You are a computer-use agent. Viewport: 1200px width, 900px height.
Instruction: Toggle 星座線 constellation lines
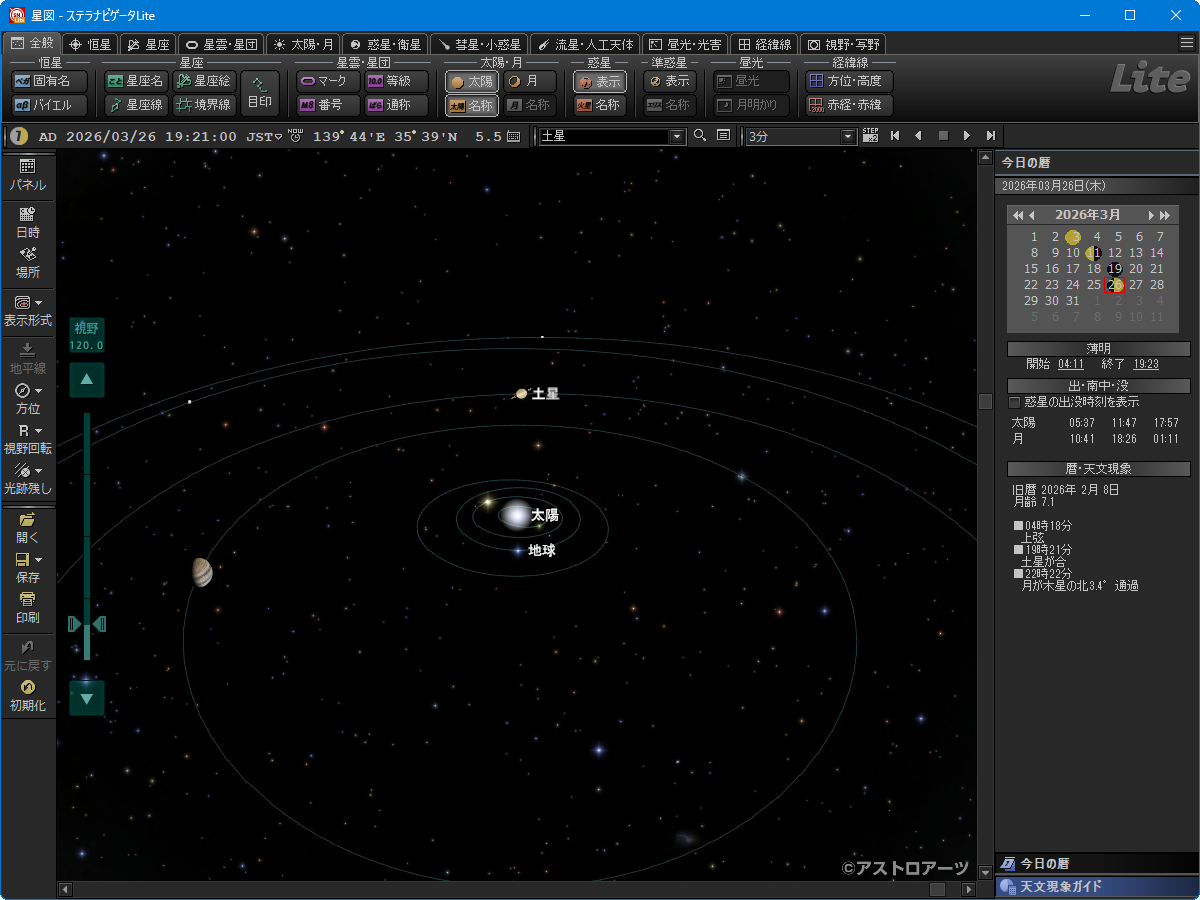tap(136, 105)
